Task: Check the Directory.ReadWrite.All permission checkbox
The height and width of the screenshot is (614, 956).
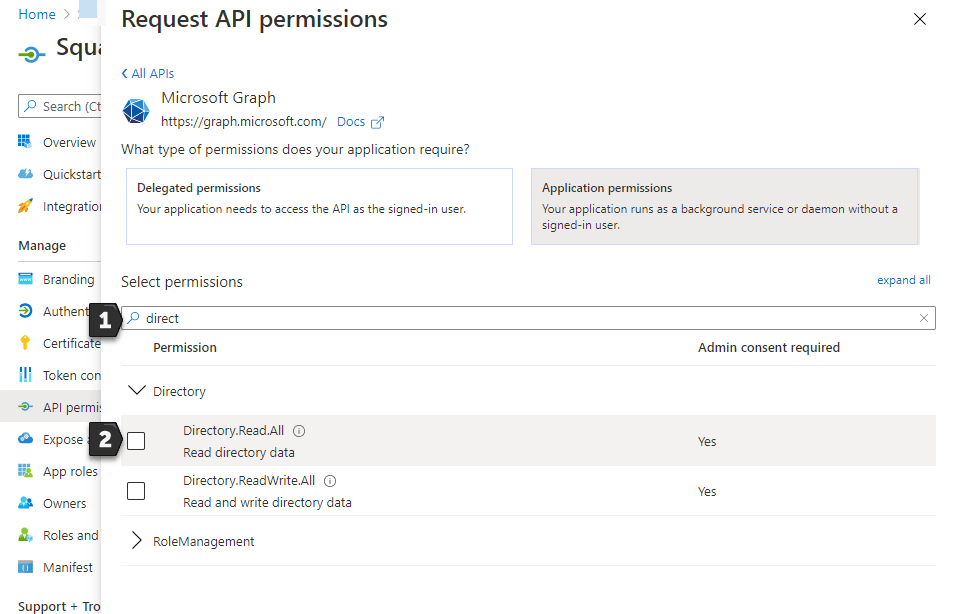Action: tap(136, 491)
